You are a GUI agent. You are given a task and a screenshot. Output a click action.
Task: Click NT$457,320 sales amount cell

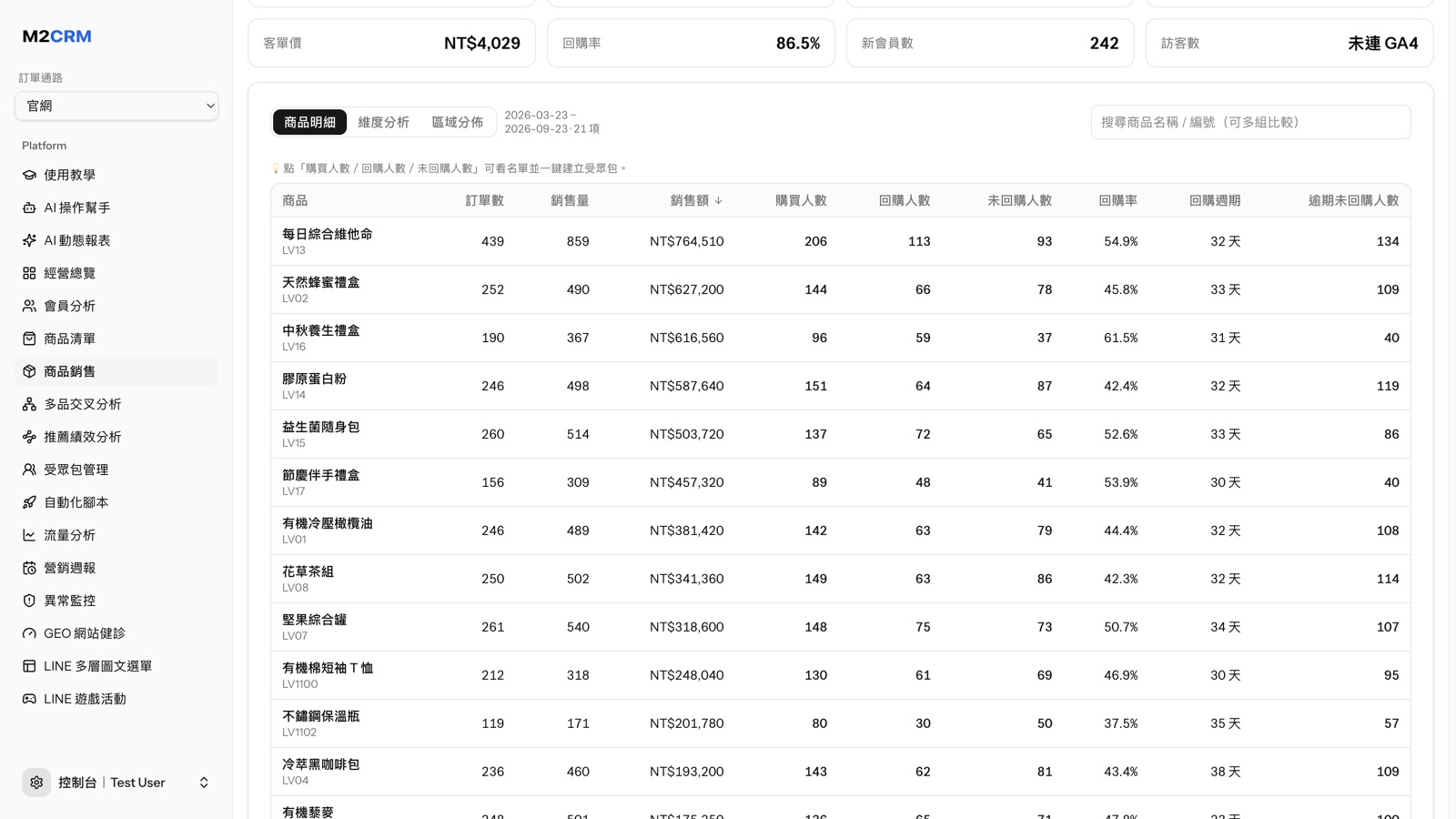(x=686, y=482)
